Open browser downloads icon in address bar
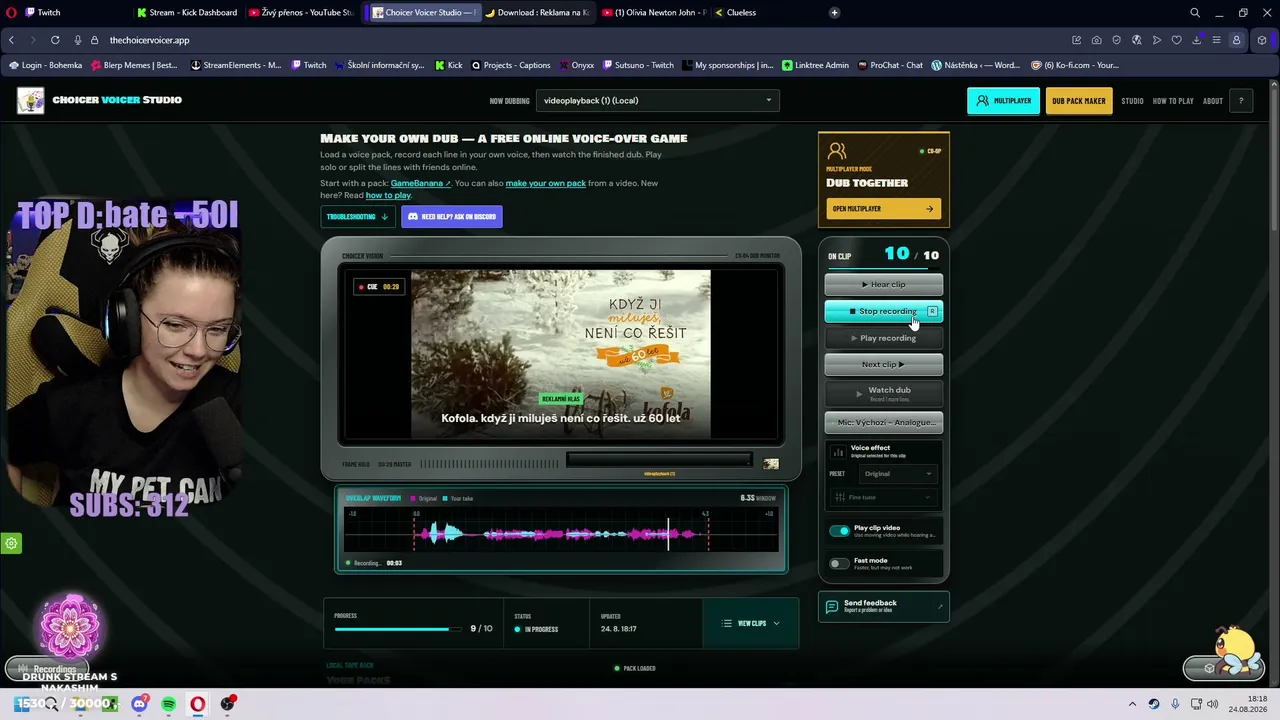The height and width of the screenshot is (720, 1280). point(1197,40)
